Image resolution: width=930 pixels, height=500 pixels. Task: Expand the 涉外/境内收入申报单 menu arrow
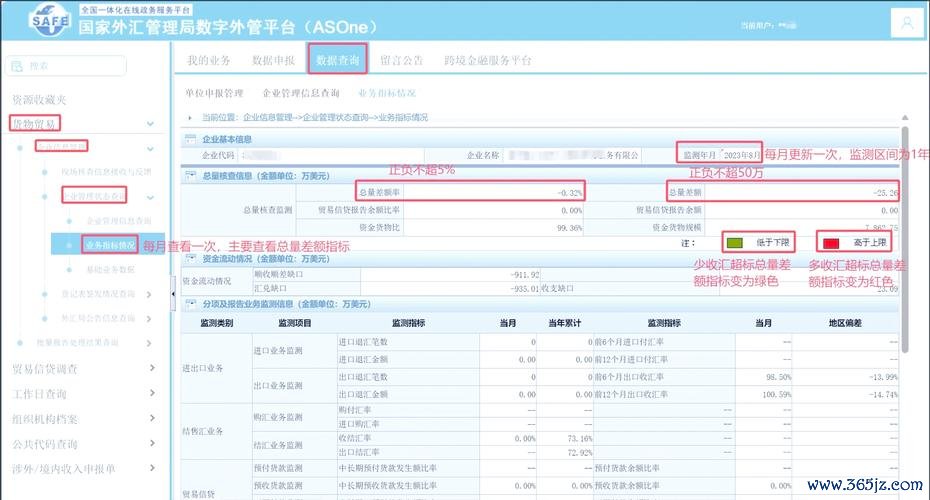point(152,468)
